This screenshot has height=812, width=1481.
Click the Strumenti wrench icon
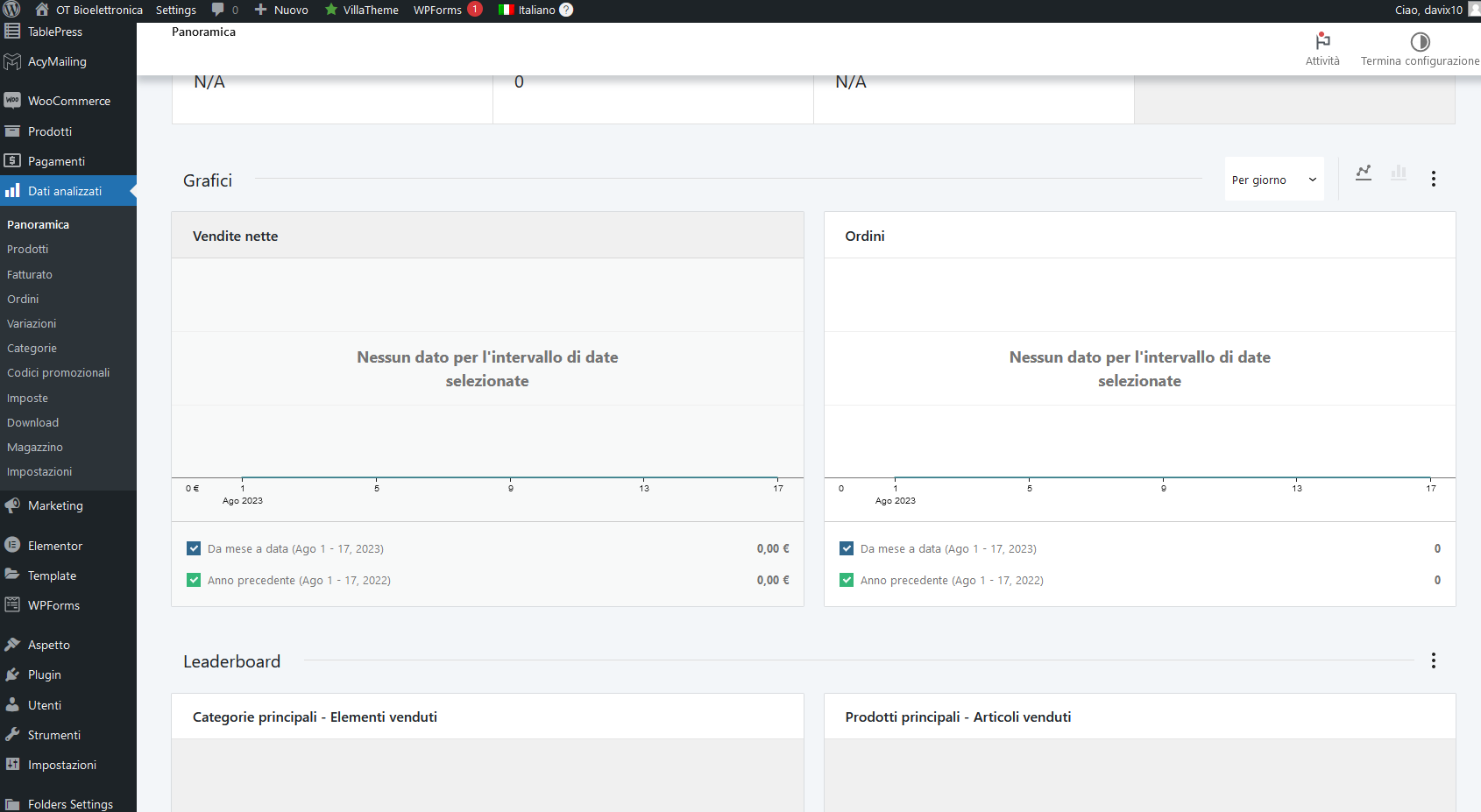coord(12,735)
